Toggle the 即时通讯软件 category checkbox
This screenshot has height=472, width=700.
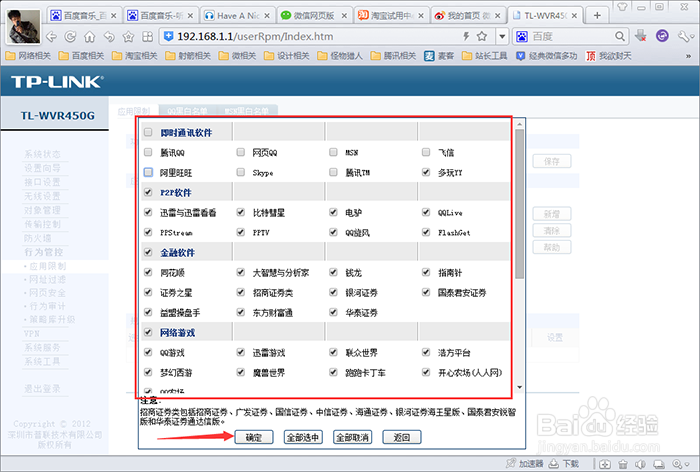pyautogui.click(x=148, y=132)
